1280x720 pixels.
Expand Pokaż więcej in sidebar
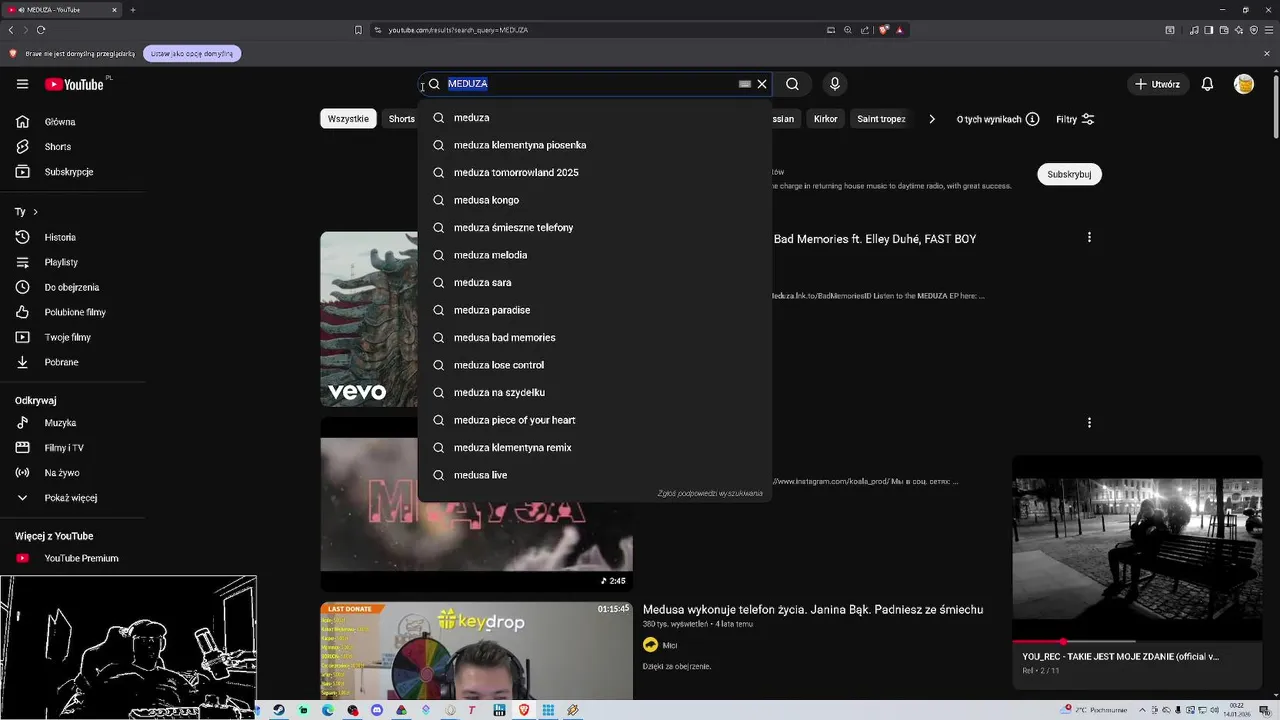[72, 498]
